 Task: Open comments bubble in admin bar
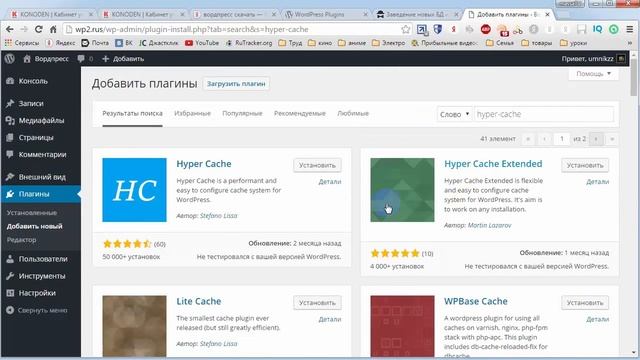click(x=84, y=59)
